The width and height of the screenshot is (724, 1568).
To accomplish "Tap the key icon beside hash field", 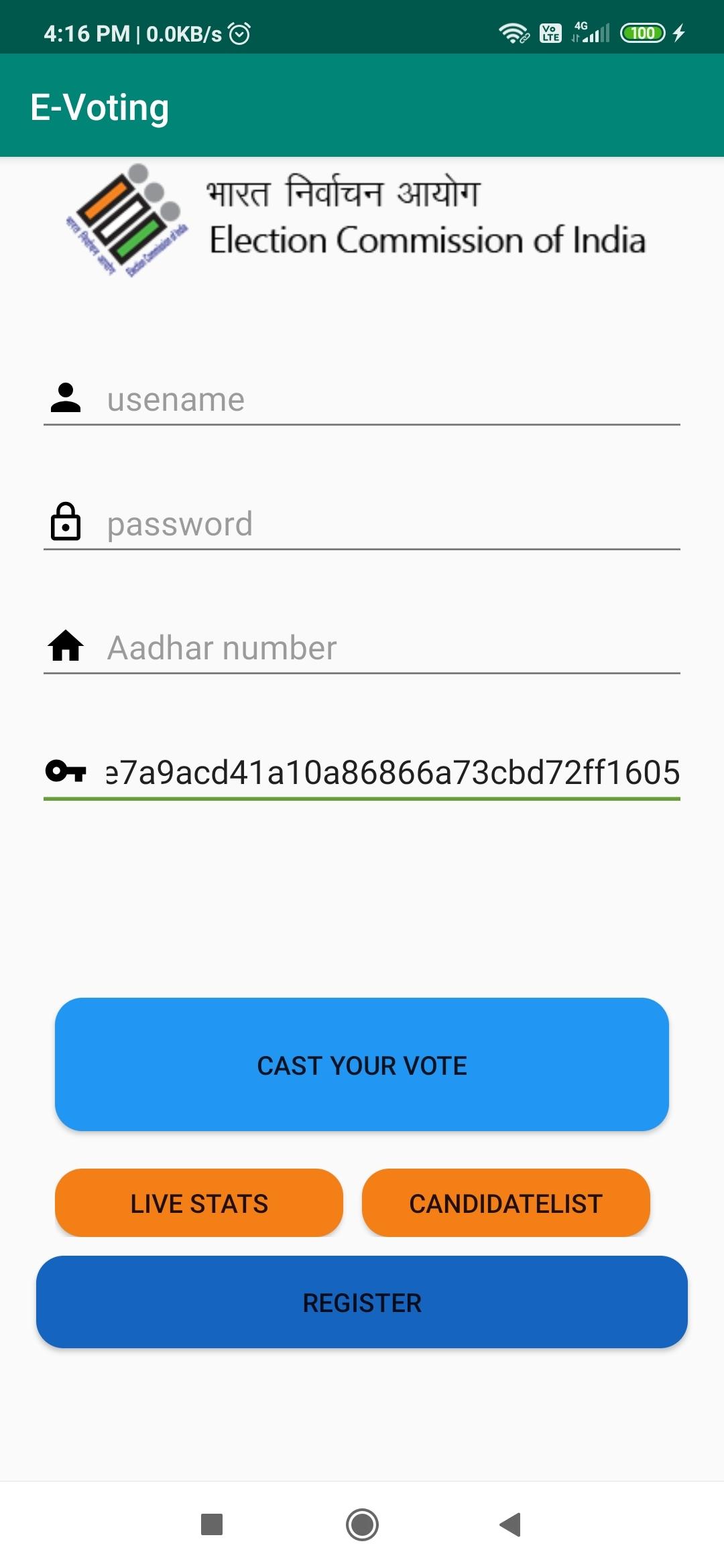I will point(66,771).
